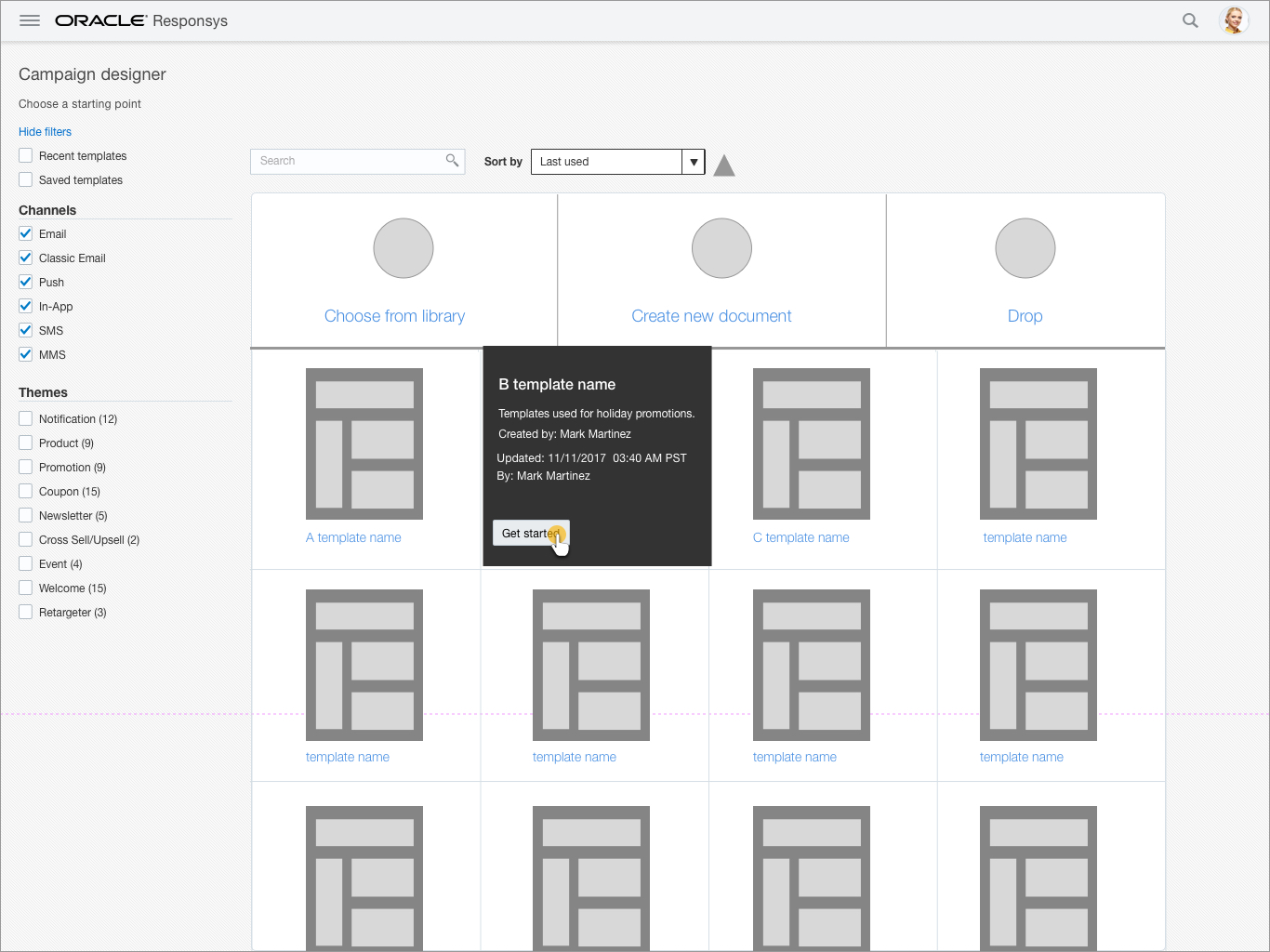Viewport: 1270px width, 952px height.
Task: Click the Last used sort combo box
Action: [617, 162]
